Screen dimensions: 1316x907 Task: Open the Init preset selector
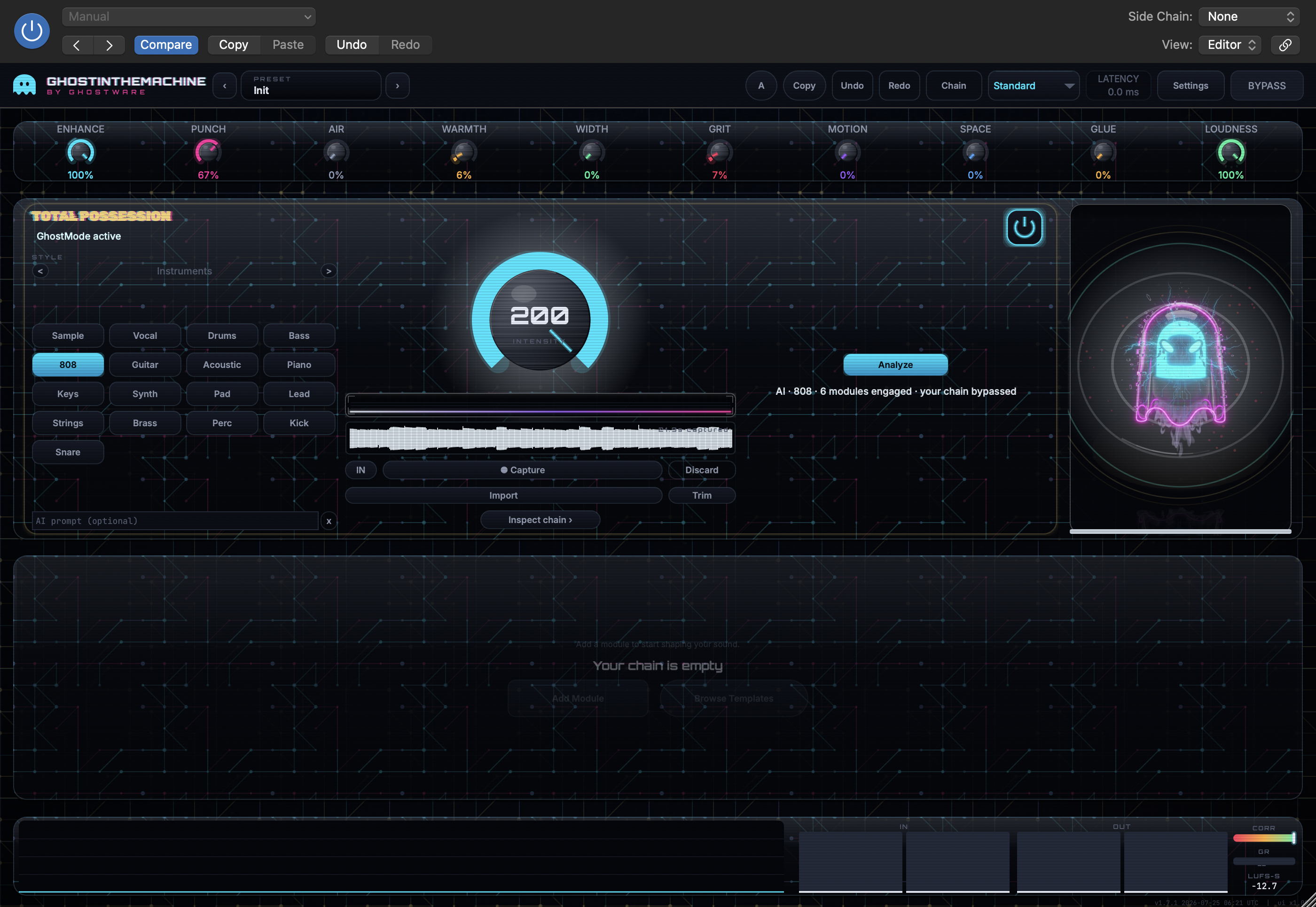pyautogui.click(x=311, y=86)
